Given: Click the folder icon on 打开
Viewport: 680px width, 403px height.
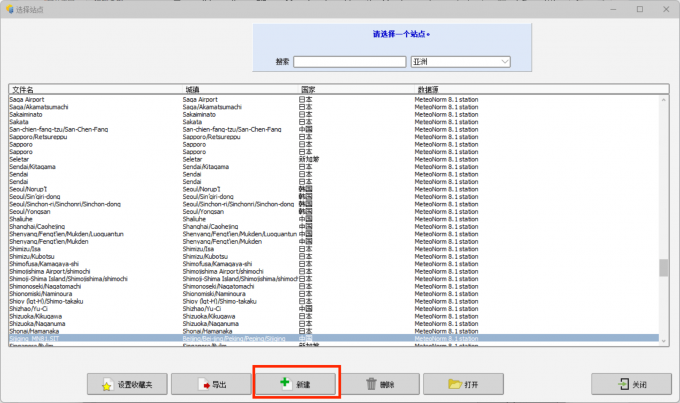Looking at the screenshot, I should (454, 384).
